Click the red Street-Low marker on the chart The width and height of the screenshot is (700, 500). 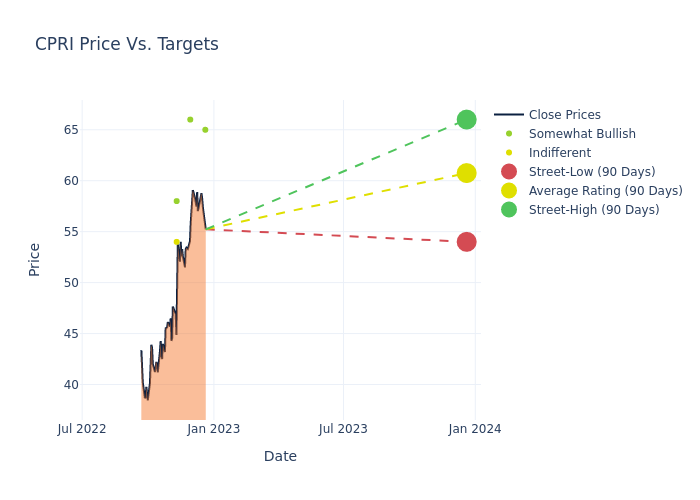pos(466,242)
